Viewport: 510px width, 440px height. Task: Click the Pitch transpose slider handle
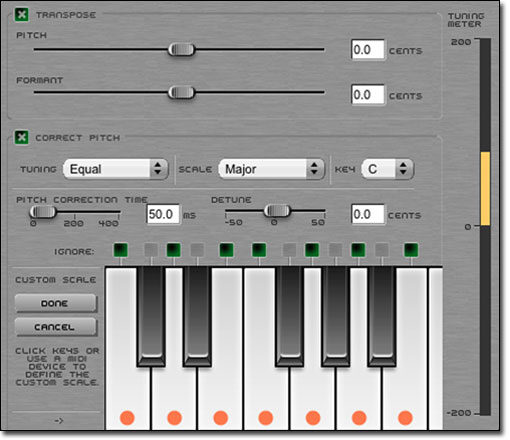pos(181,50)
